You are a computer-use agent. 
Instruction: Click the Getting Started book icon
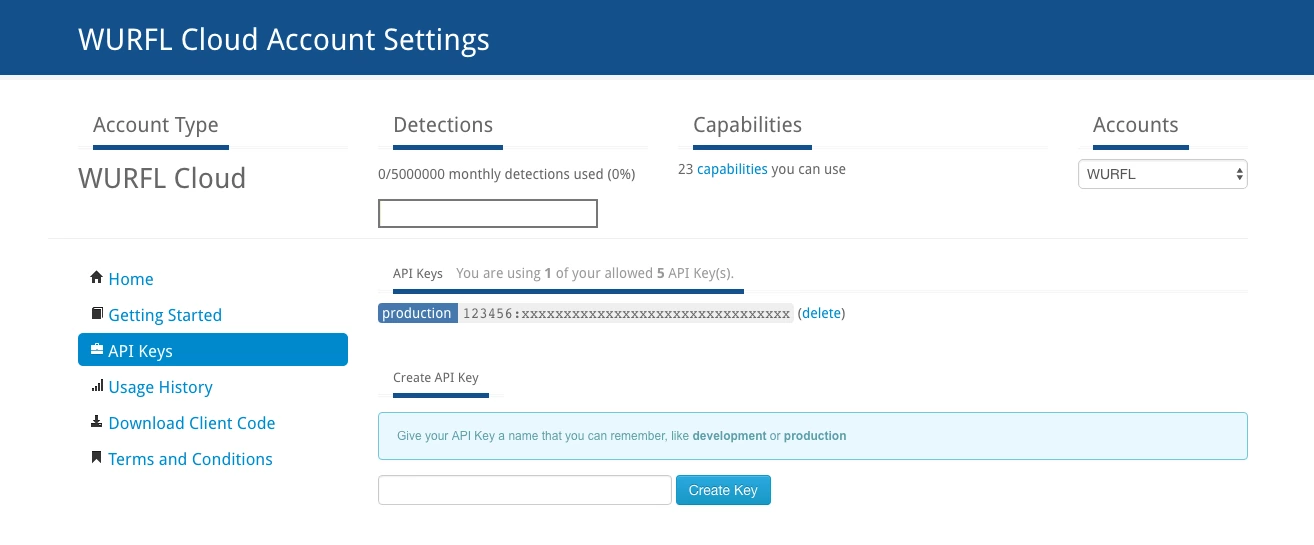tap(97, 313)
